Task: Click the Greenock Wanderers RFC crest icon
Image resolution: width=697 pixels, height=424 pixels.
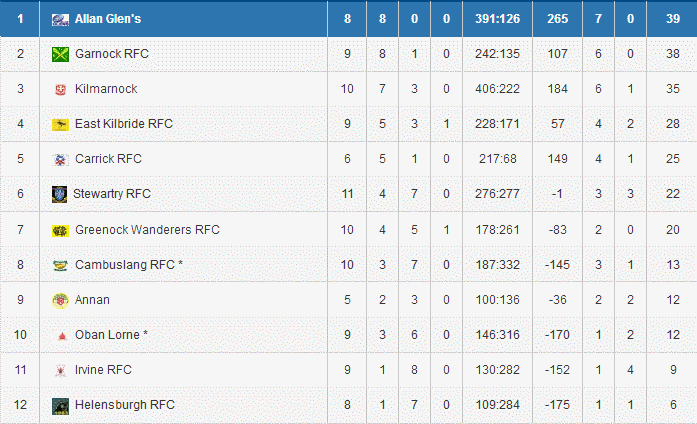Action: 60,230
